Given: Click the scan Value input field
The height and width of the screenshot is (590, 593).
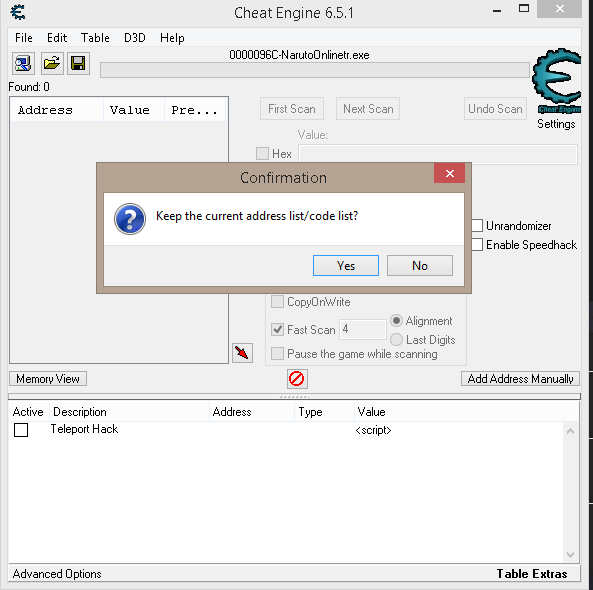Looking at the screenshot, I should coord(438,154).
